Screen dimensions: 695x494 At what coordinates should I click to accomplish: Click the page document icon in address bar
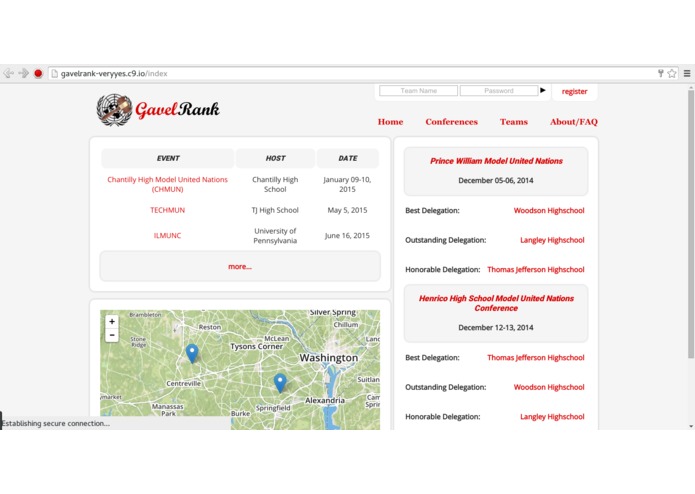(55, 74)
